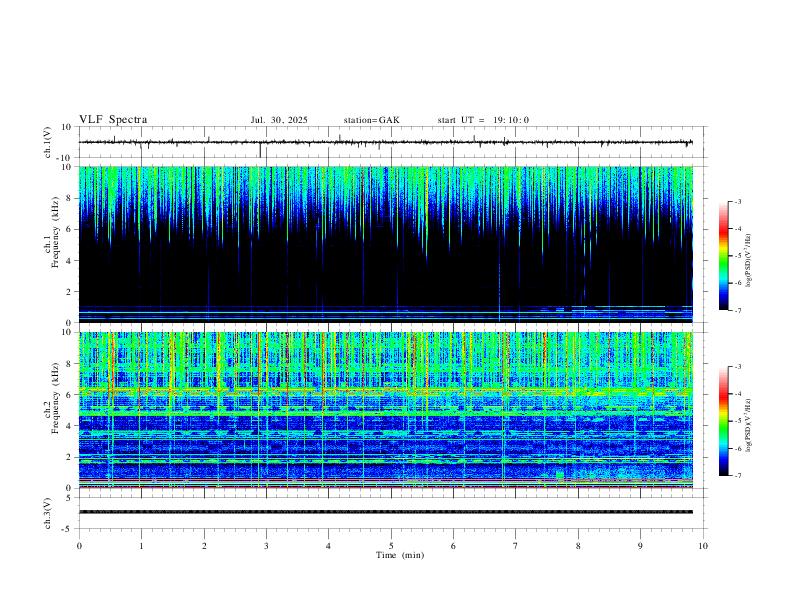Click the "Time (min)" axis title
Screen dimensions: 792x612
[x=400, y=555]
